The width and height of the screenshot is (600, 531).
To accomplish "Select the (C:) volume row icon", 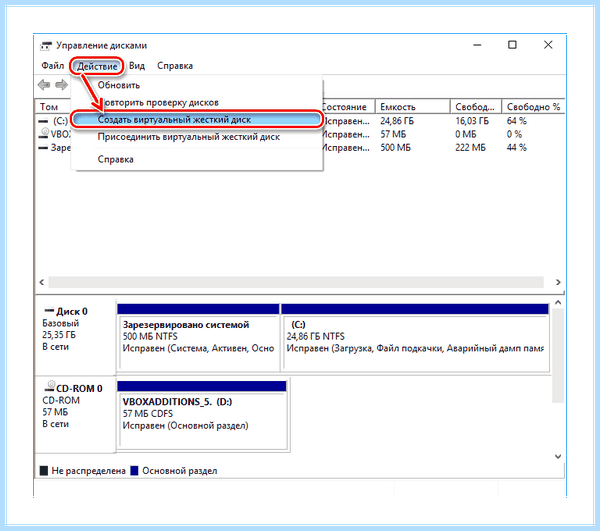I will point(43,121).
